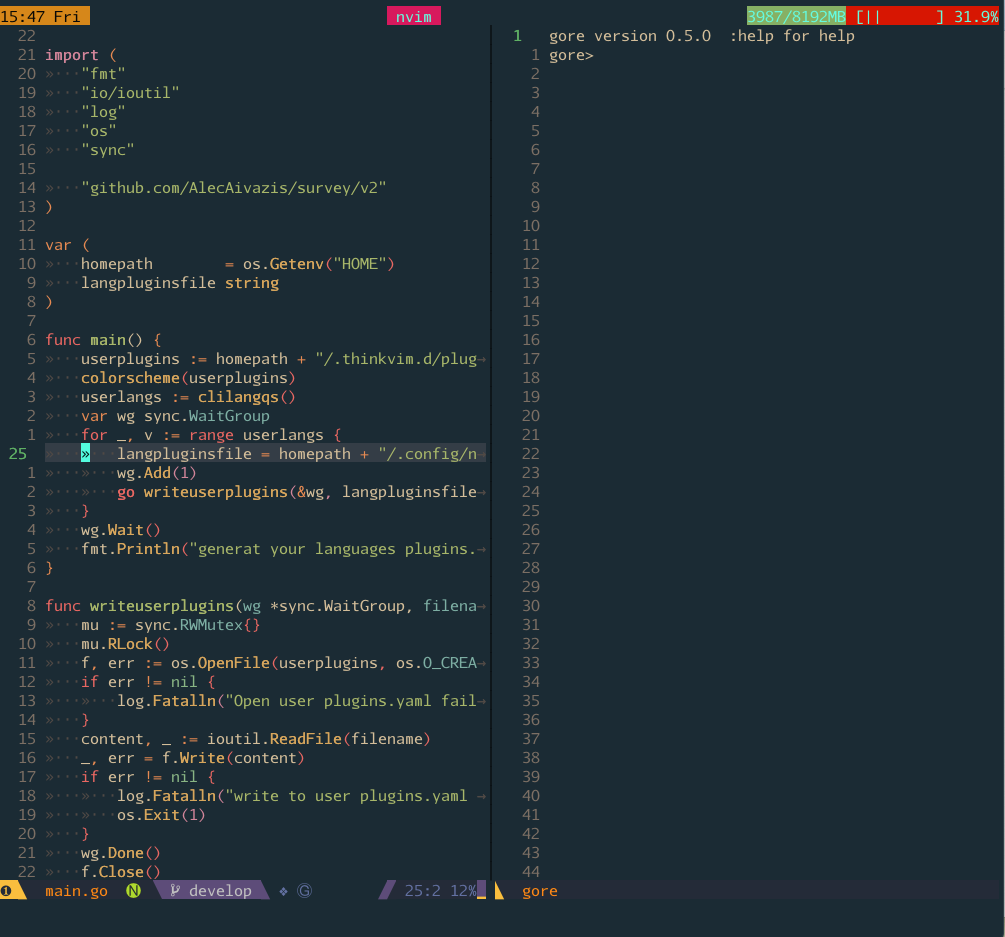This screenshot has width=1005, height=937.
Task: Select the green N mode indicator icon
Action: [133, 890]
